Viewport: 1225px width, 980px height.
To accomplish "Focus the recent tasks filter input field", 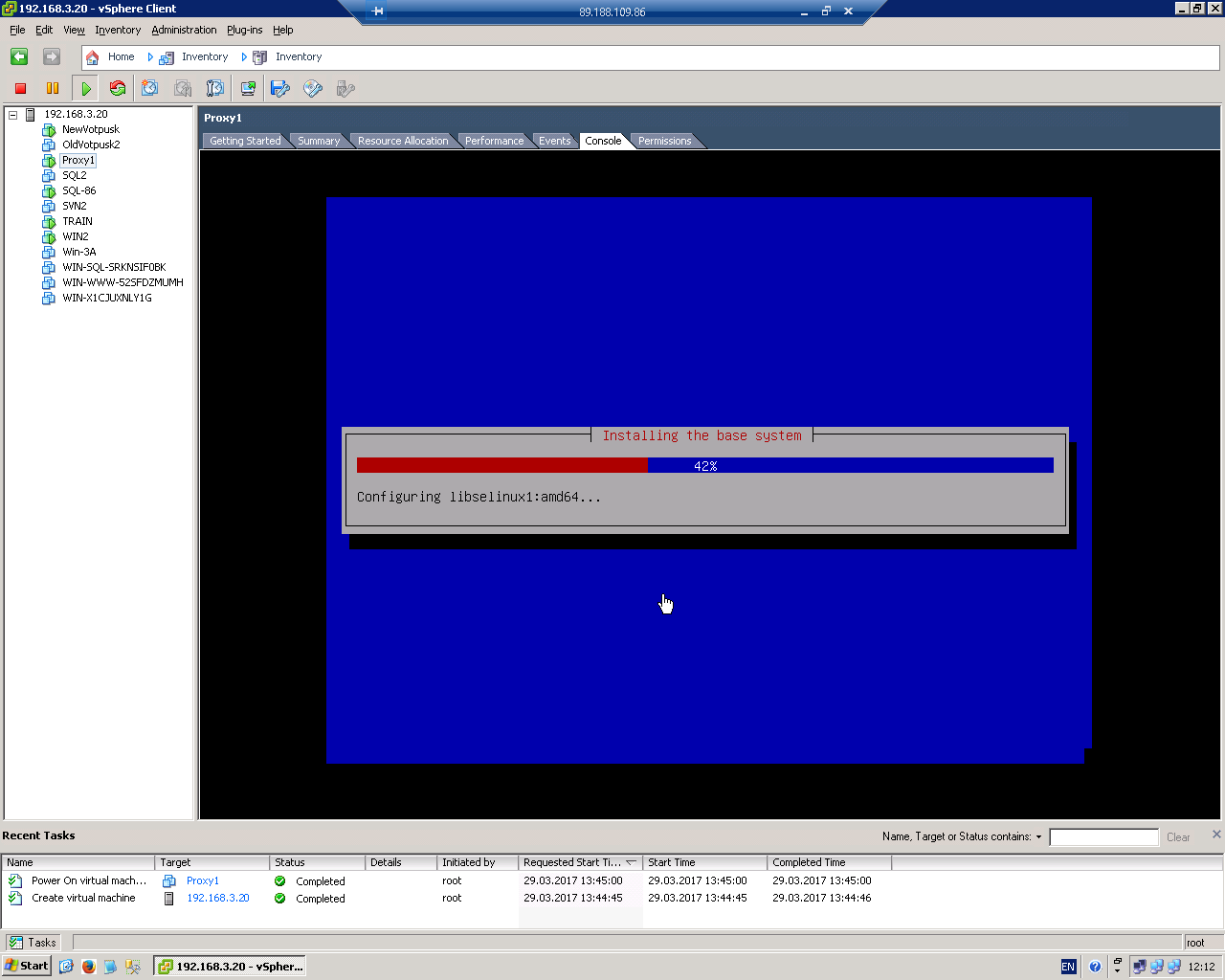I will pyautogui.click(x=1103, y=837).
